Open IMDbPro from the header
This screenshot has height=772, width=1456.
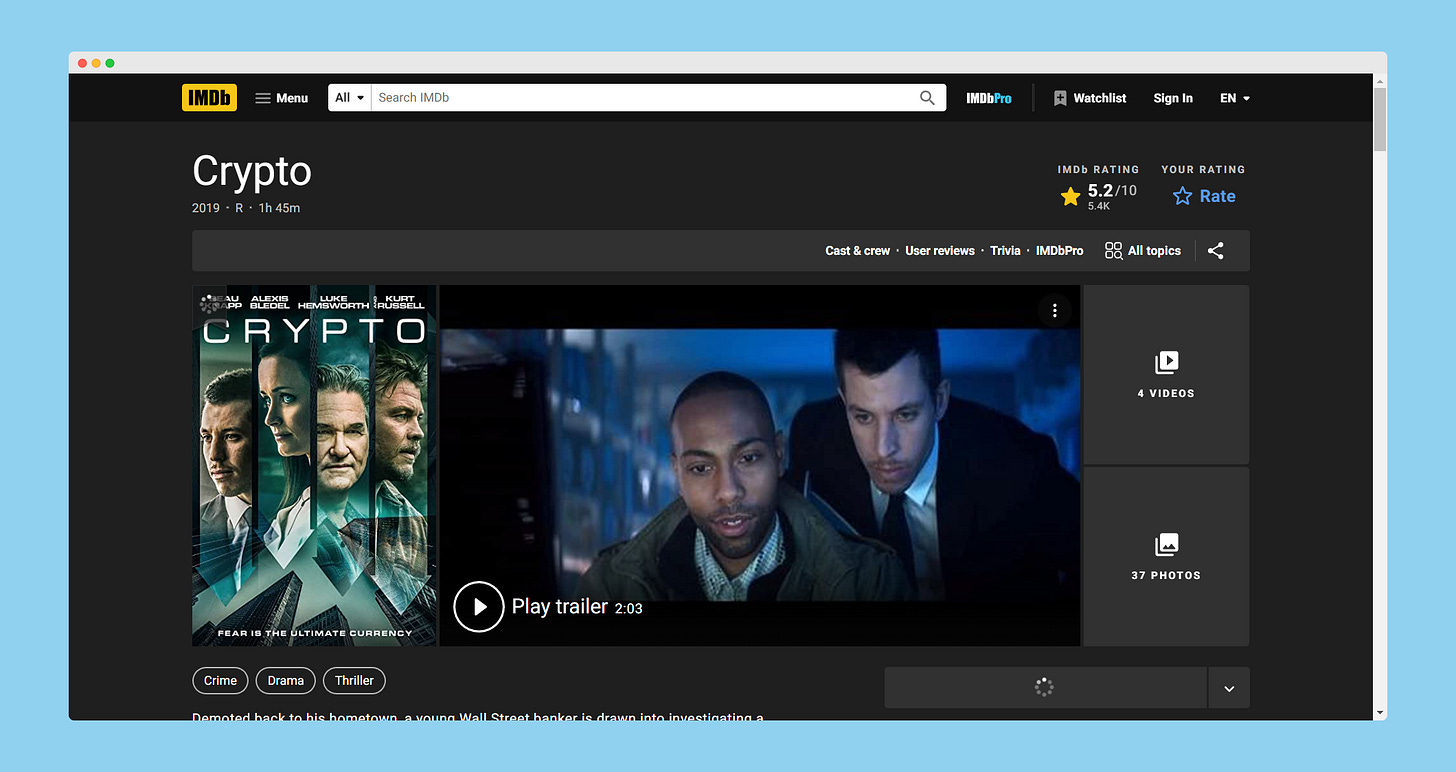[x=989, y=98]
